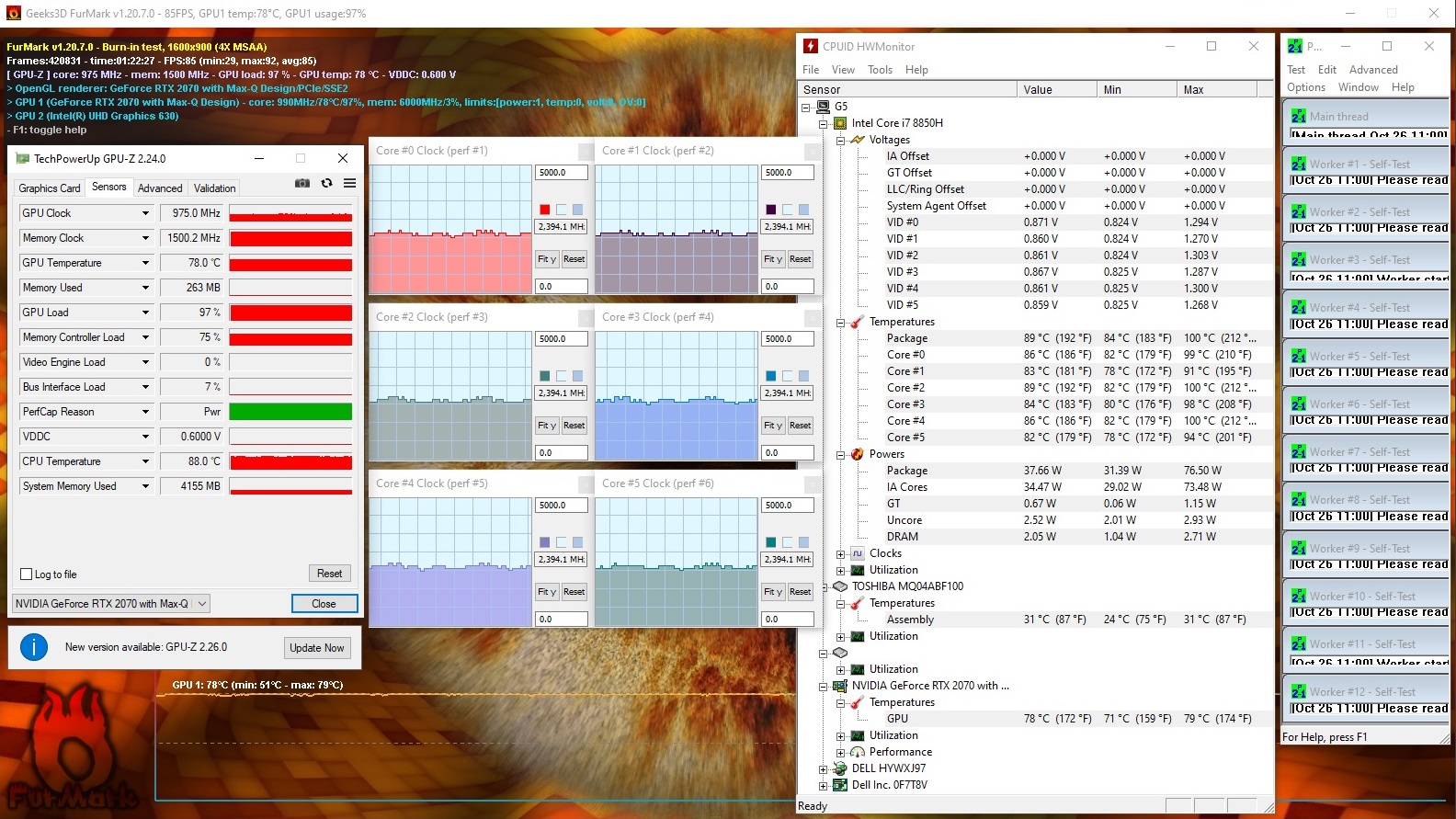Take a GPU-Z screenshot with camera icon
Screen dimensions: 1456x819
(x=301, y=184)
